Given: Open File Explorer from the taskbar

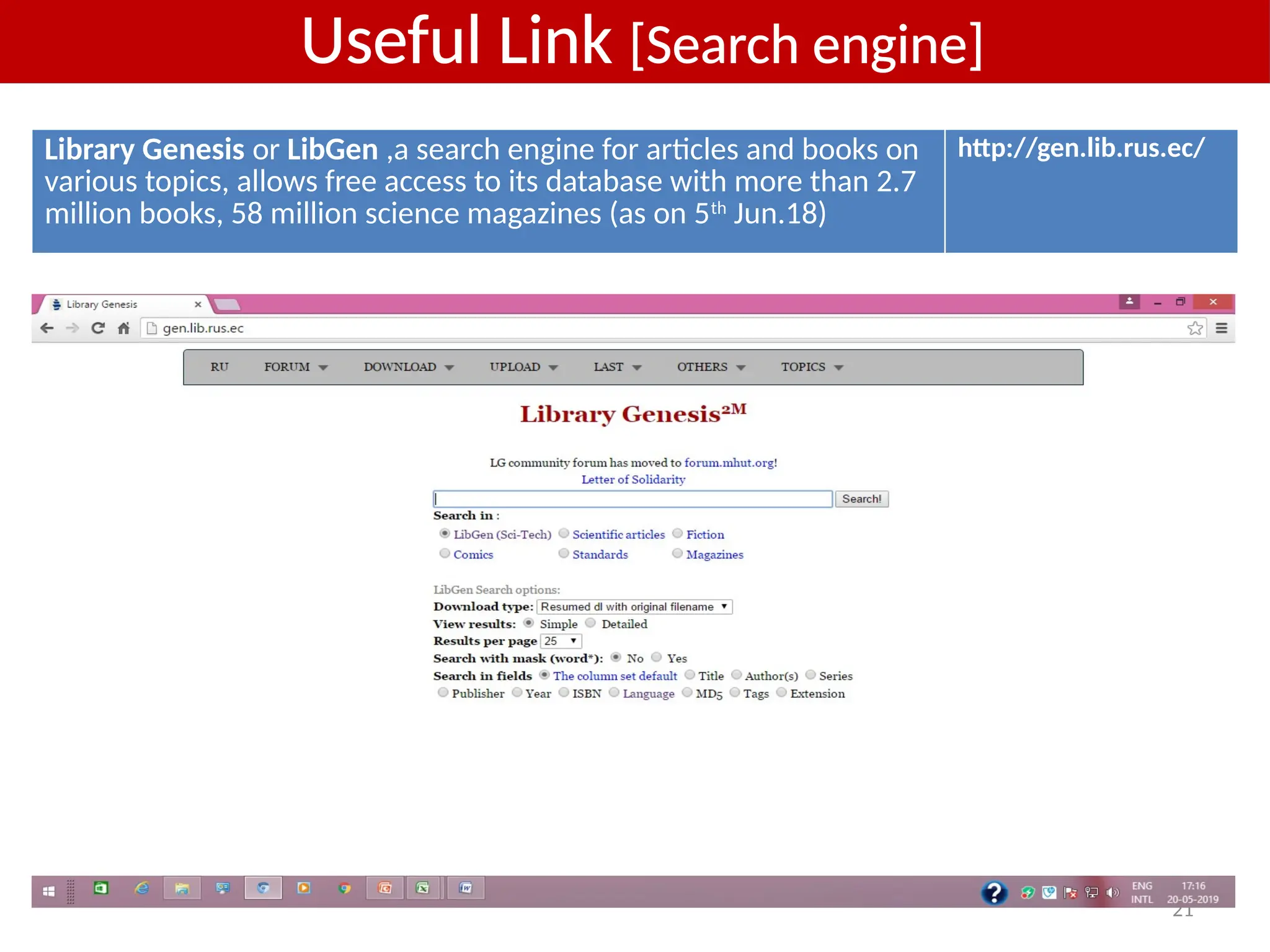Looking at the screenshot, I should click(x=182, y=888).
